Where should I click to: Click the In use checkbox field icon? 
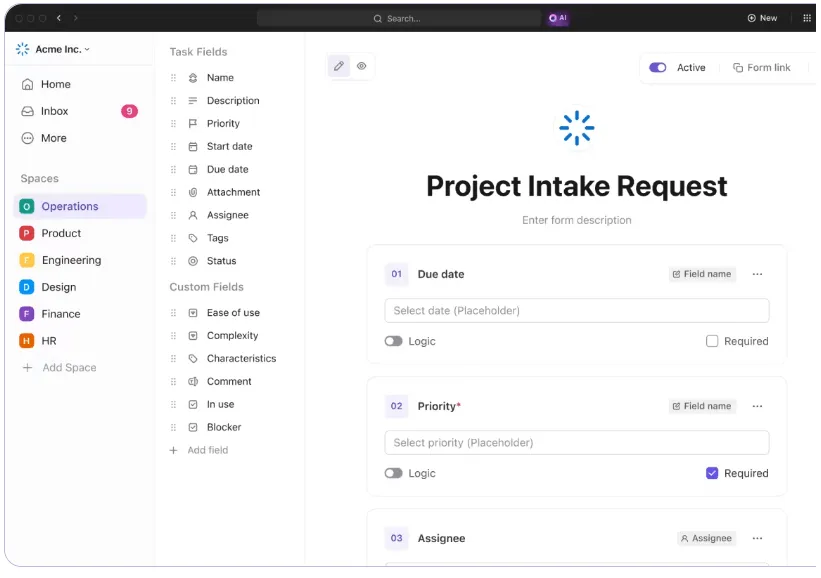click(193, 405)
